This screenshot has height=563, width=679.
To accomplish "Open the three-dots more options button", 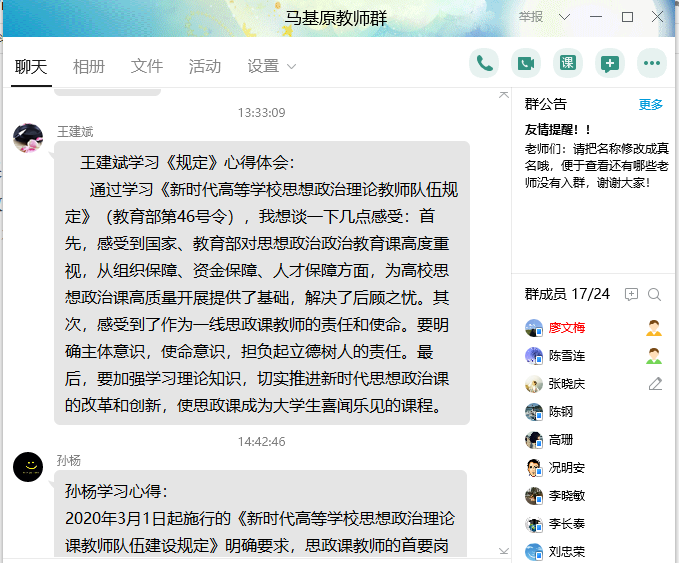I will pyautogui.click(x=652, y=64).
